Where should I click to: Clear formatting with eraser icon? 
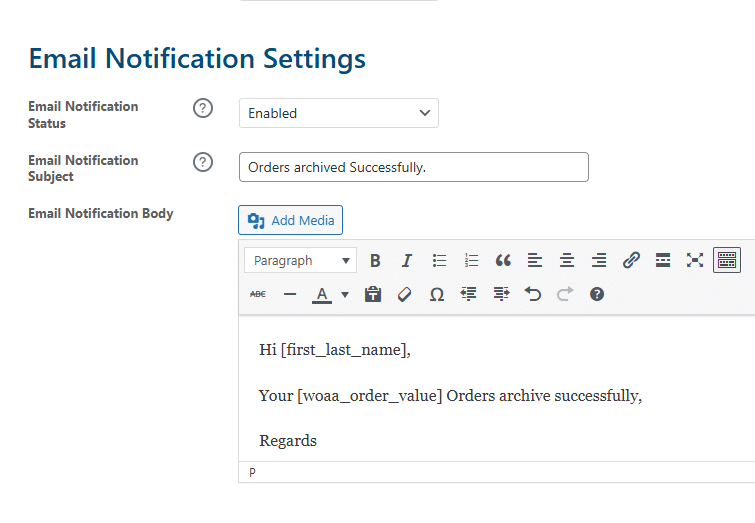(x=404, y=294)
